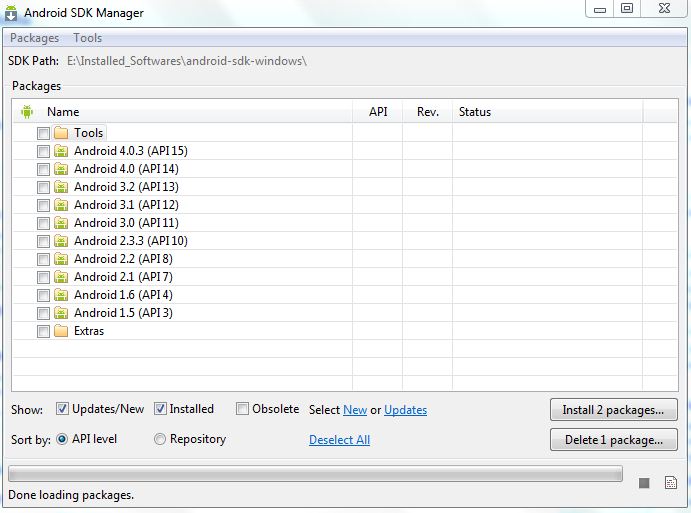Open the SDK Manager log icon
The image size is (691, 513).
(670, 483)
